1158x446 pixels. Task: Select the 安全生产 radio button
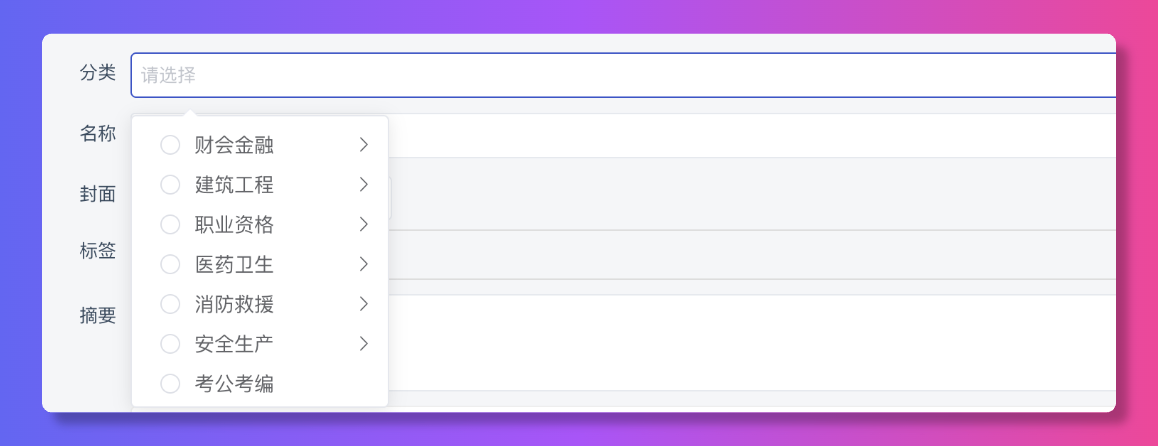(x=170, y=344)
